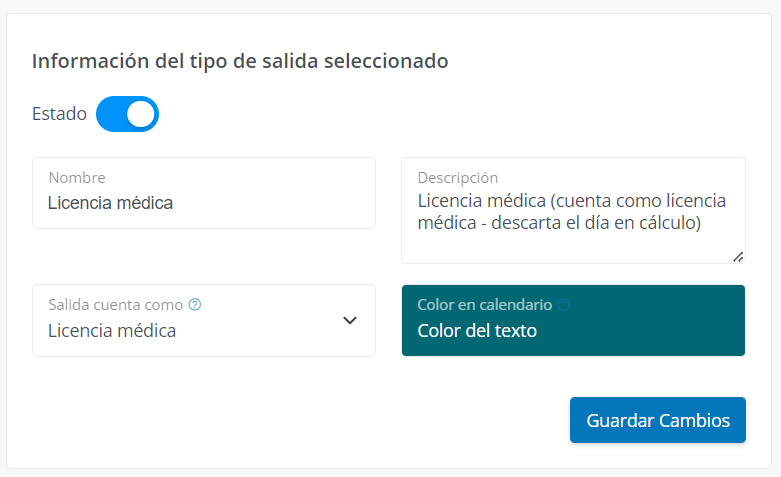Open help icon beside Salida cuenta como
781x477 pixels.
click(x=195, y=304)
